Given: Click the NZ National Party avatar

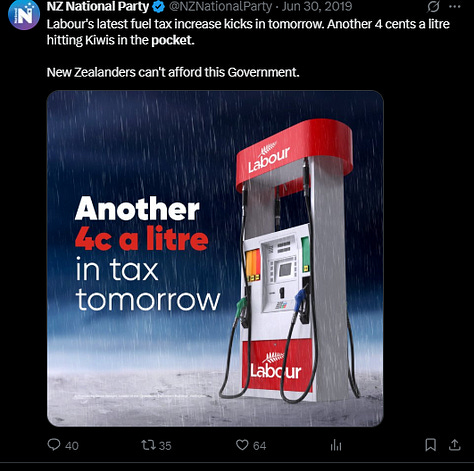Looking at the screenshot, I should point(24,14).
